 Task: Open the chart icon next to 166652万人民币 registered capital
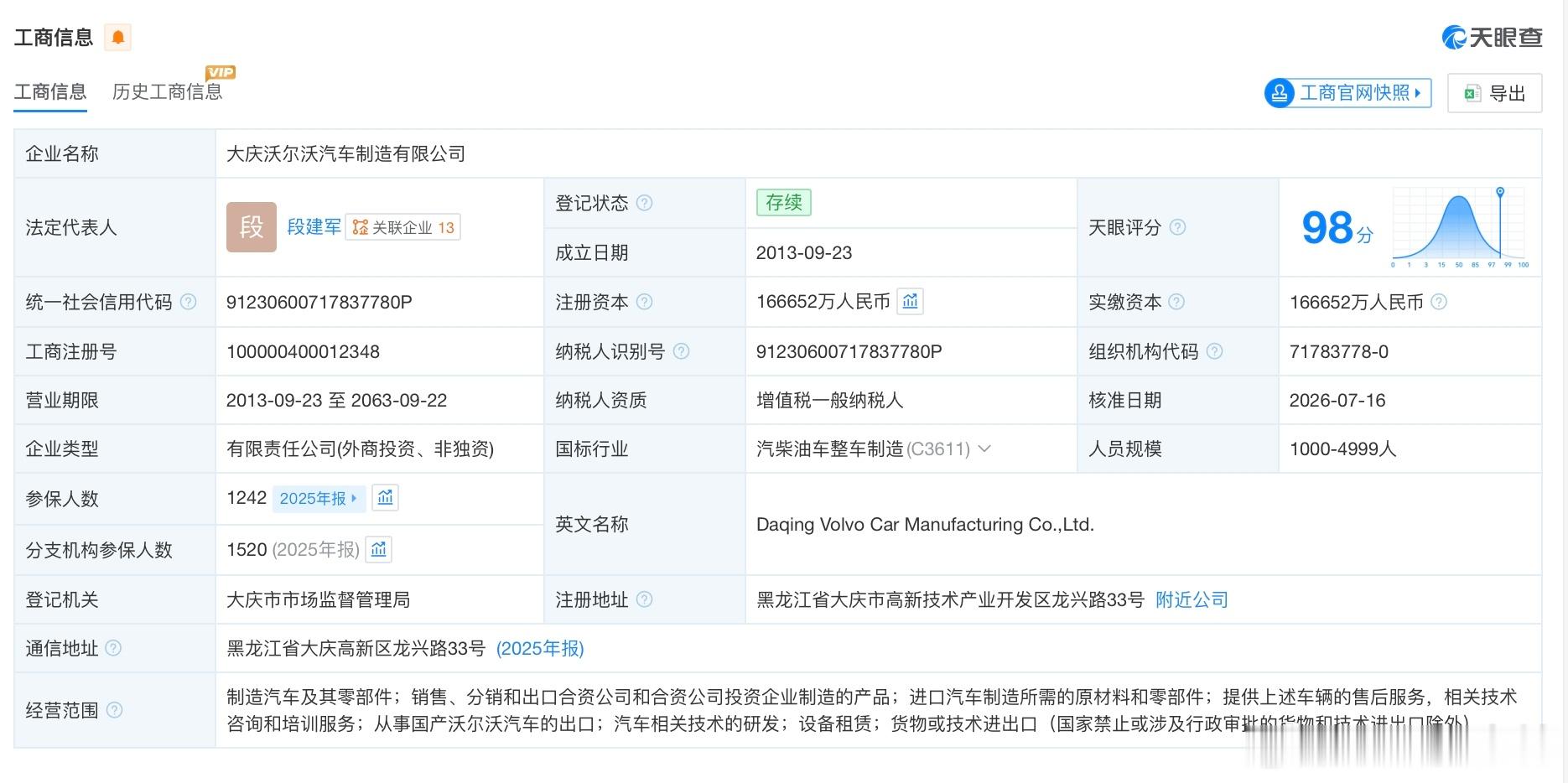[x=911, y=301]
